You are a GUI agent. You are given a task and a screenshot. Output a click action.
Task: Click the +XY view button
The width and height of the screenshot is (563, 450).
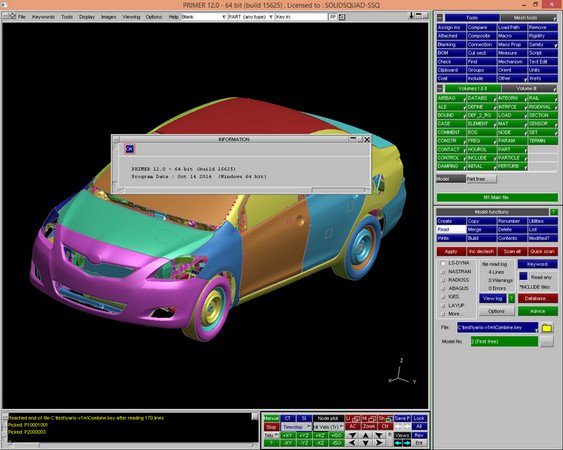(287, 435)
